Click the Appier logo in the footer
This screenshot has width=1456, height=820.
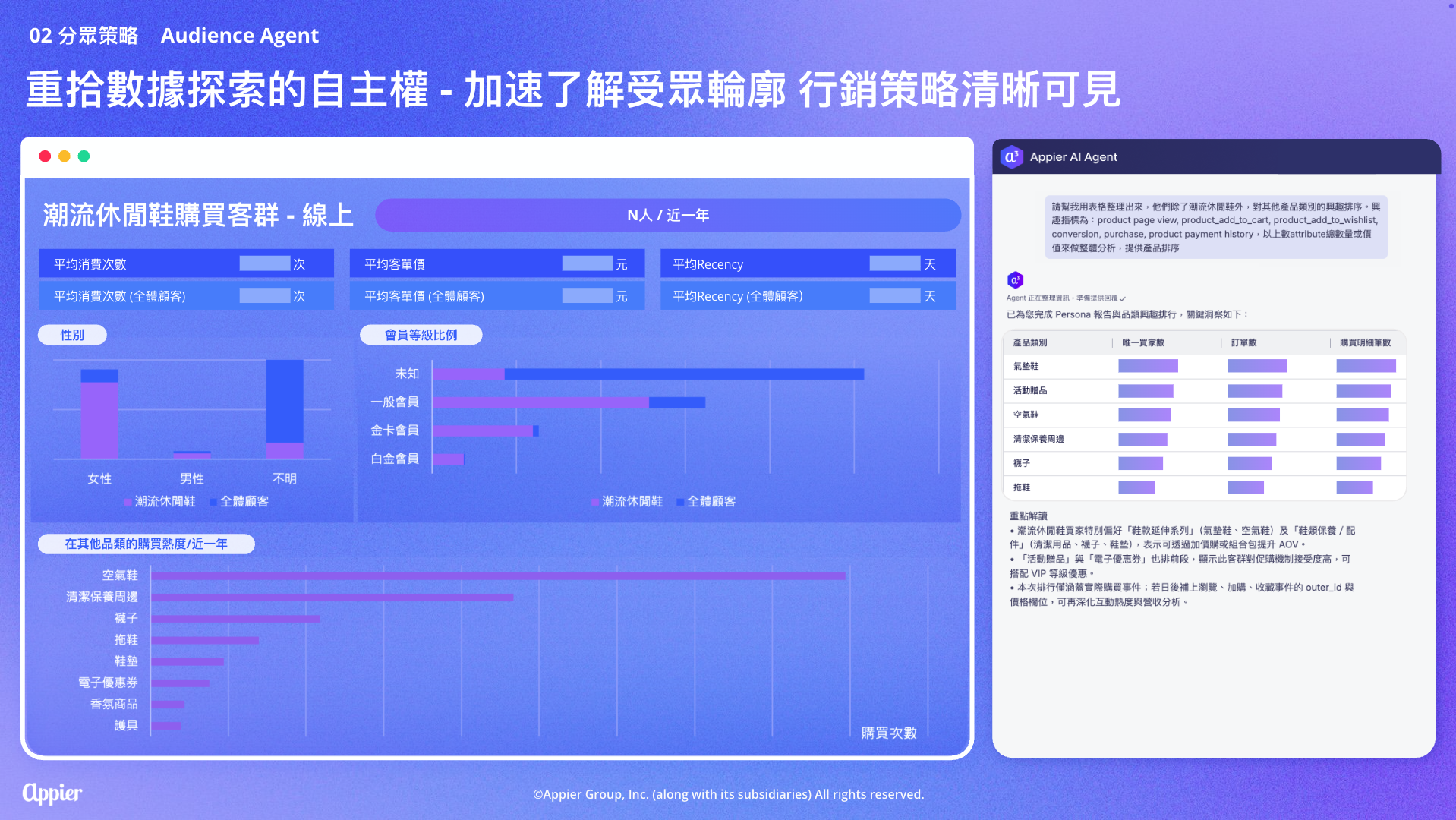pos(52,793)
